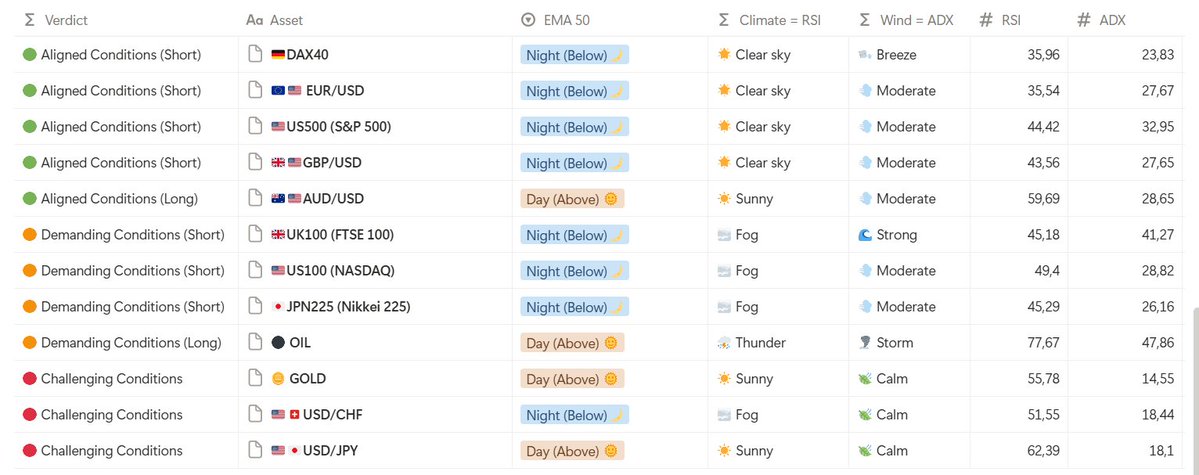Viewport: 1199px width, 475px height.
Task: Open the AUD/USD page icon
Action: pos(255,198)
